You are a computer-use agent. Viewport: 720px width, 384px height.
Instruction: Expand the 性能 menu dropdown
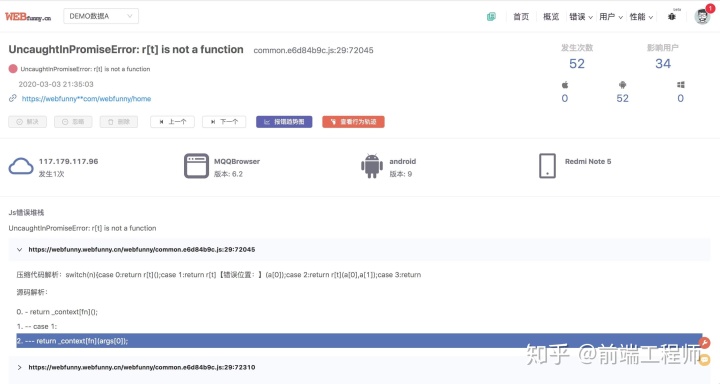coord(641,17)
